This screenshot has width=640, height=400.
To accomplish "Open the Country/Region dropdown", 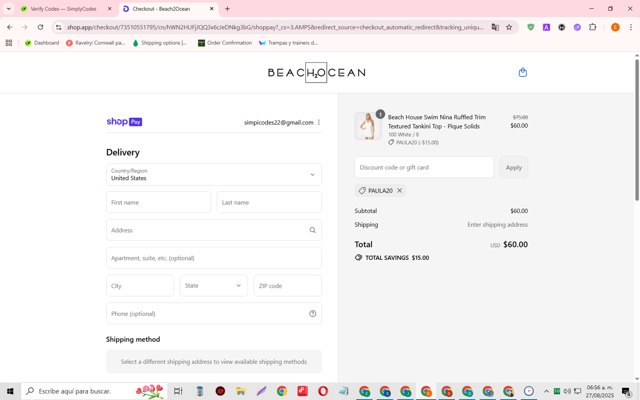I will 214,175.
